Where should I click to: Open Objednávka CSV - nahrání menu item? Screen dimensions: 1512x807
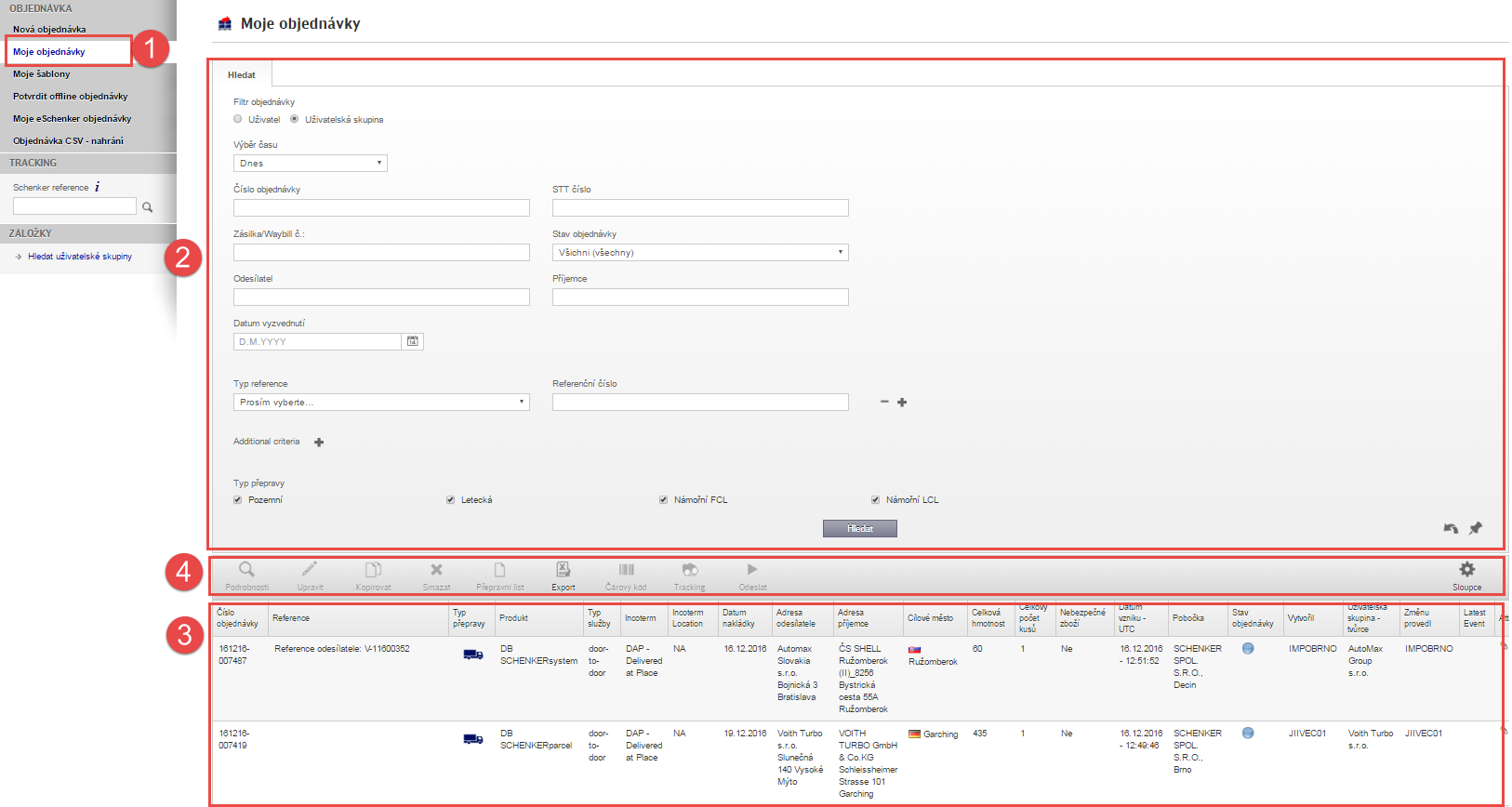pyautogui.click(x=68, y=141)
